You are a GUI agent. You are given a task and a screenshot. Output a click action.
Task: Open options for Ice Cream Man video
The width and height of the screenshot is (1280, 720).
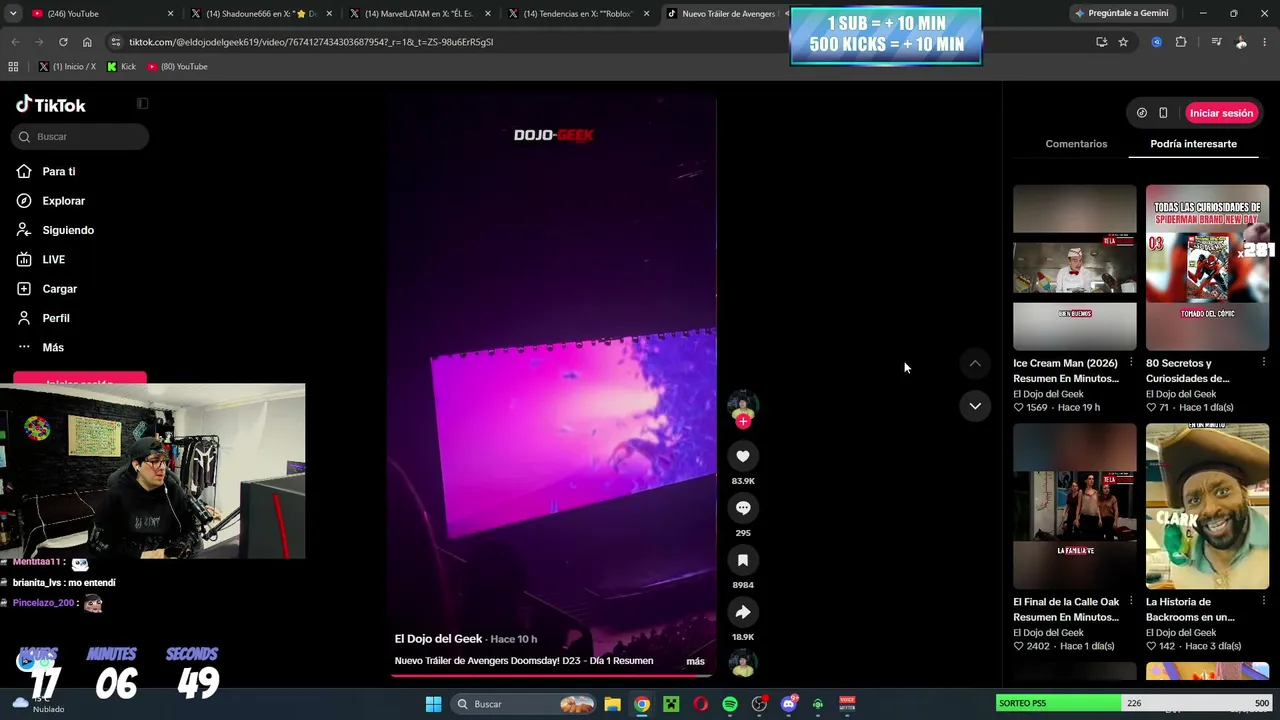[1131, 363]
